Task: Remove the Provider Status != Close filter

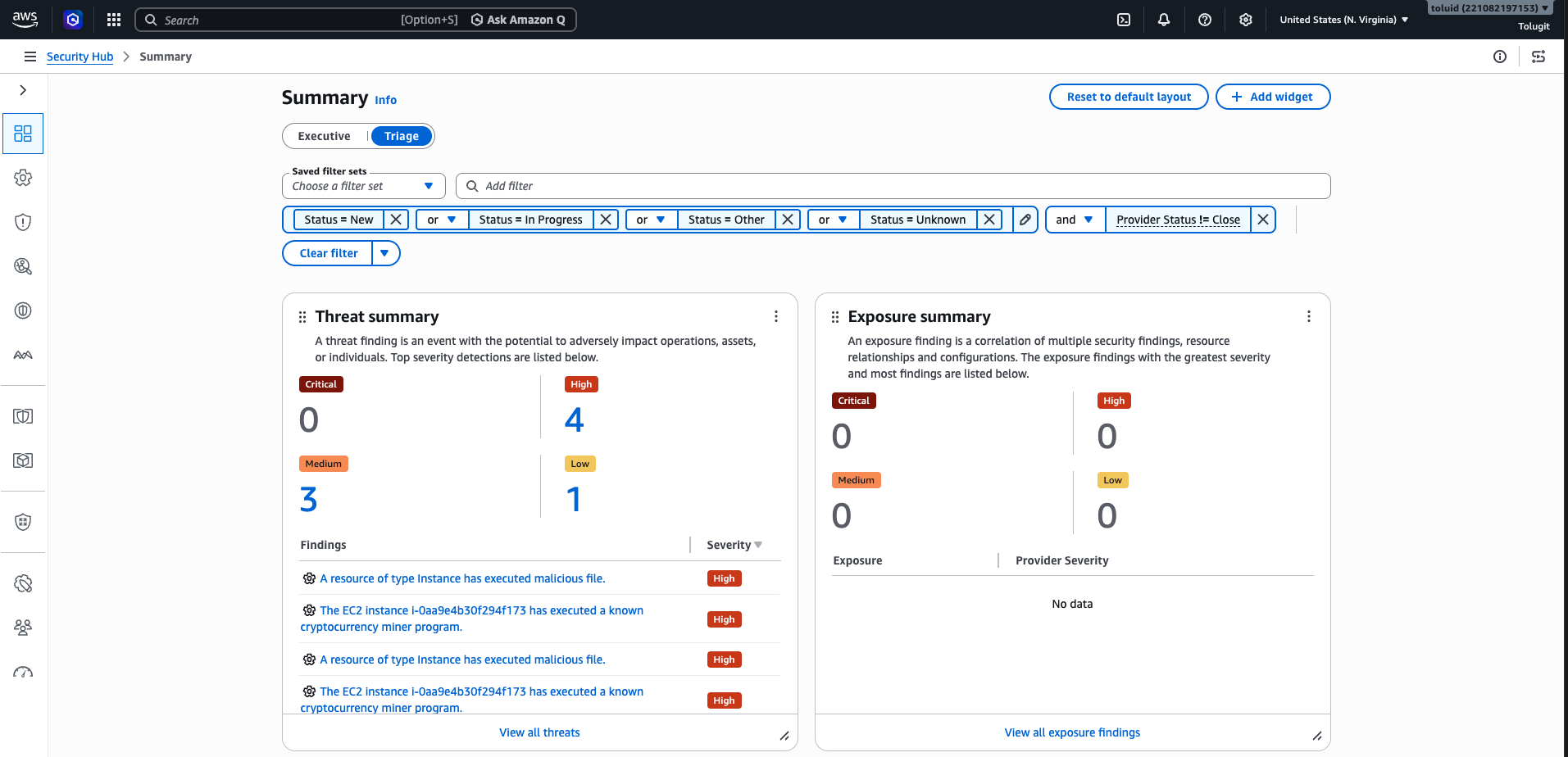Action: click(x=1263, y=220)
